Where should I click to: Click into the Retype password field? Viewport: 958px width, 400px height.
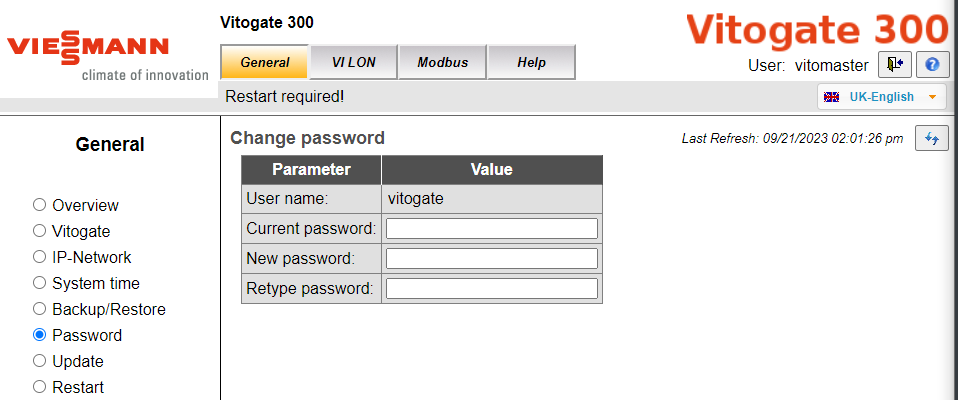click(492, 288)
